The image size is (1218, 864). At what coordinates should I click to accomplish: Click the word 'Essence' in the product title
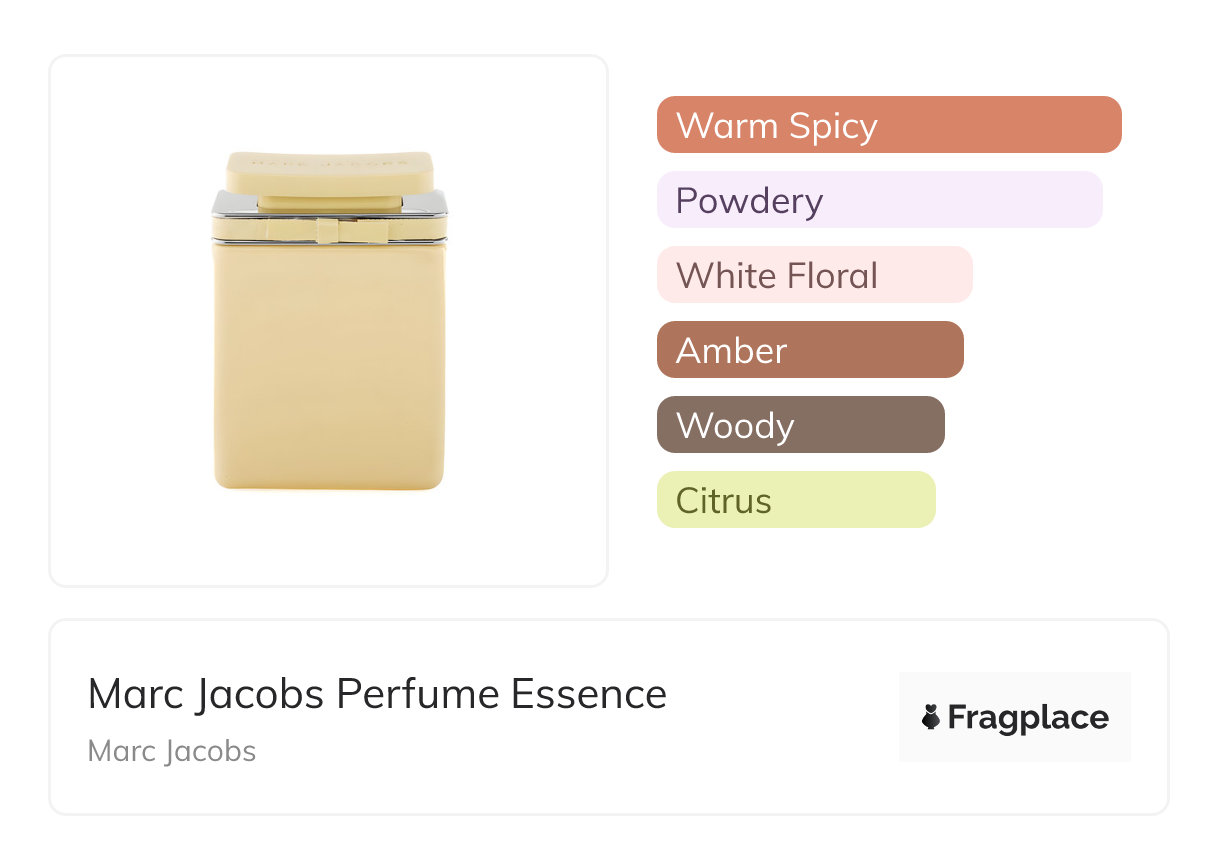pos(589,694)
